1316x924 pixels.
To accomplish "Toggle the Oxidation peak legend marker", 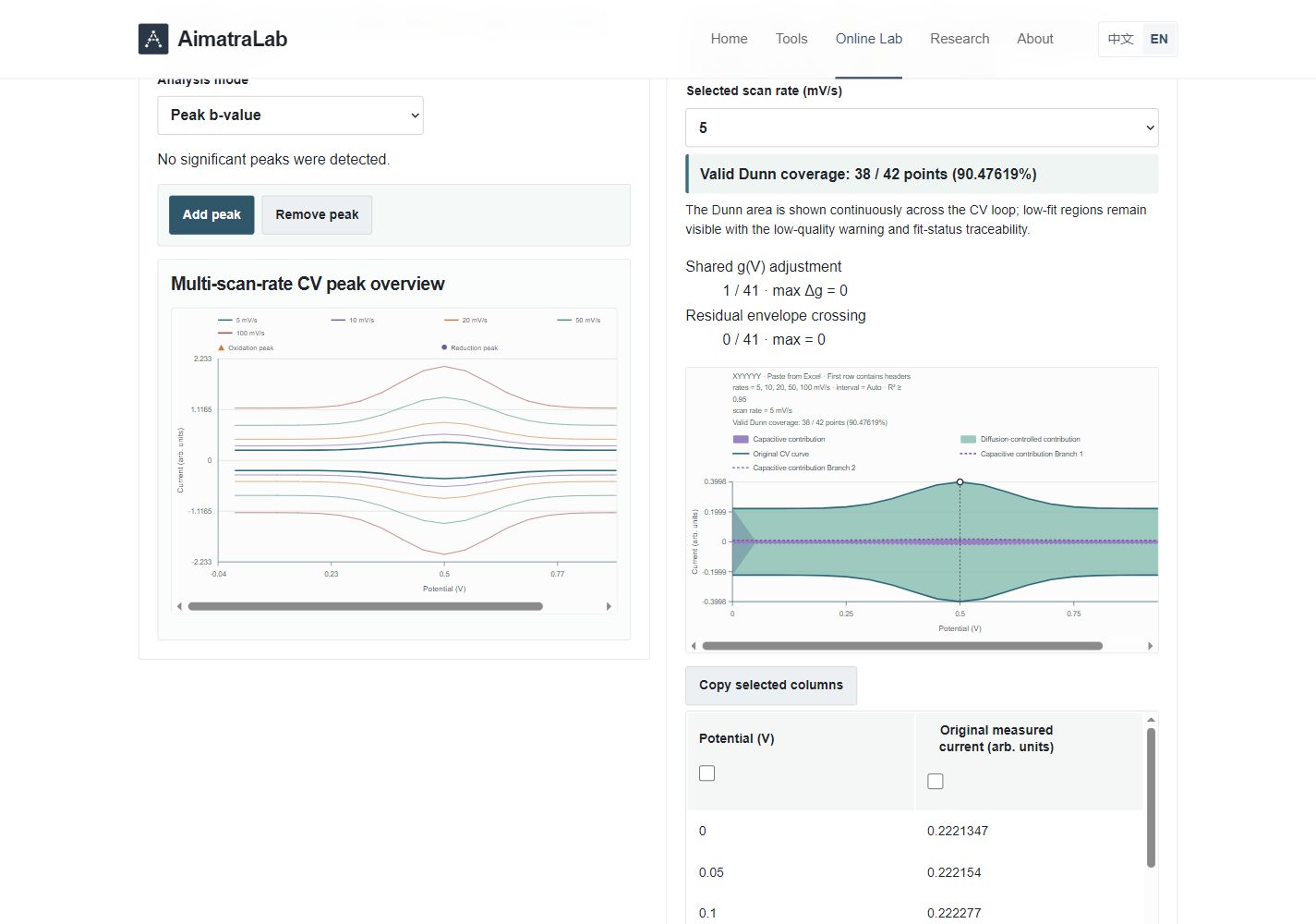I will click(x=246, y=348).
